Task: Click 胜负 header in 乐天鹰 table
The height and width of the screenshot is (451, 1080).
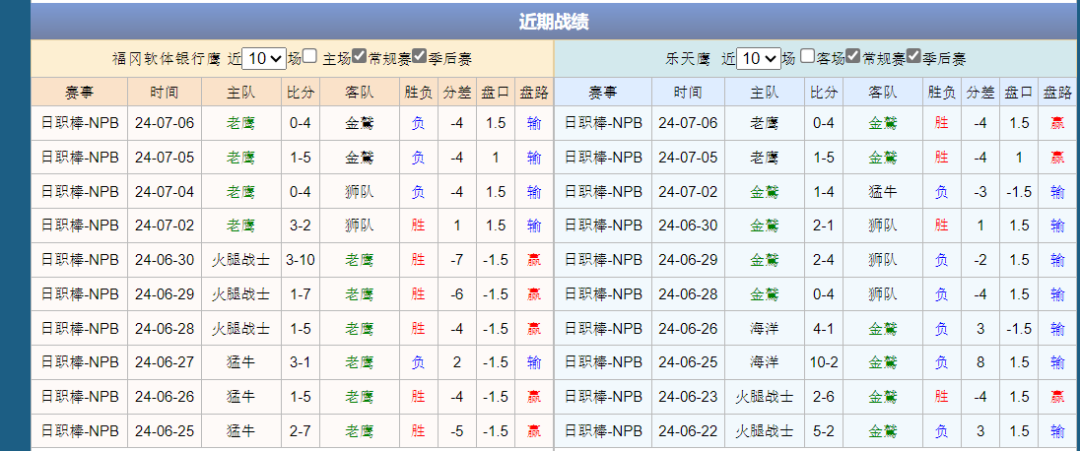Action: (x=942, y=92)
